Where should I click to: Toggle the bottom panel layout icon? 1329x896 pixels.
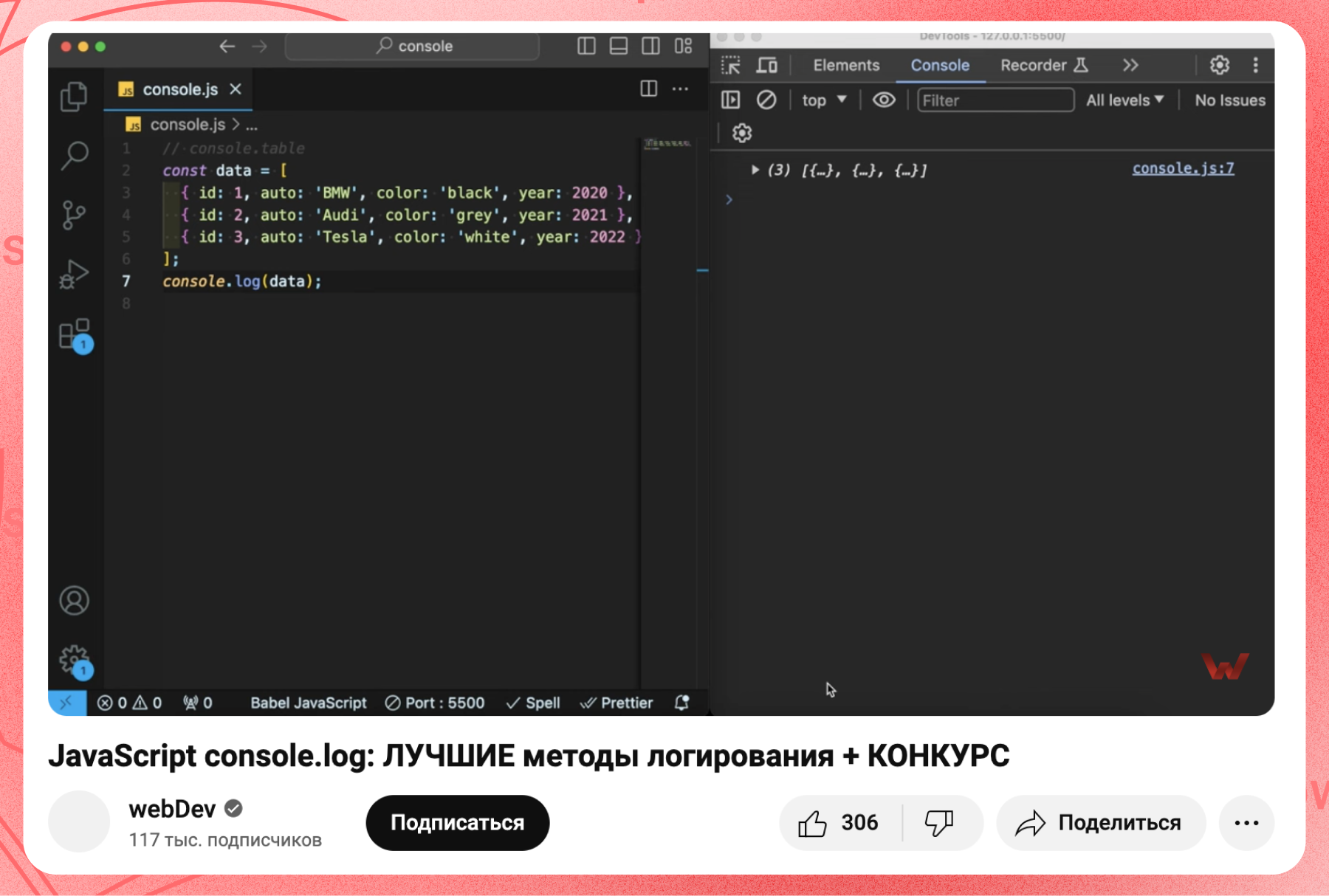pos(619,46)
